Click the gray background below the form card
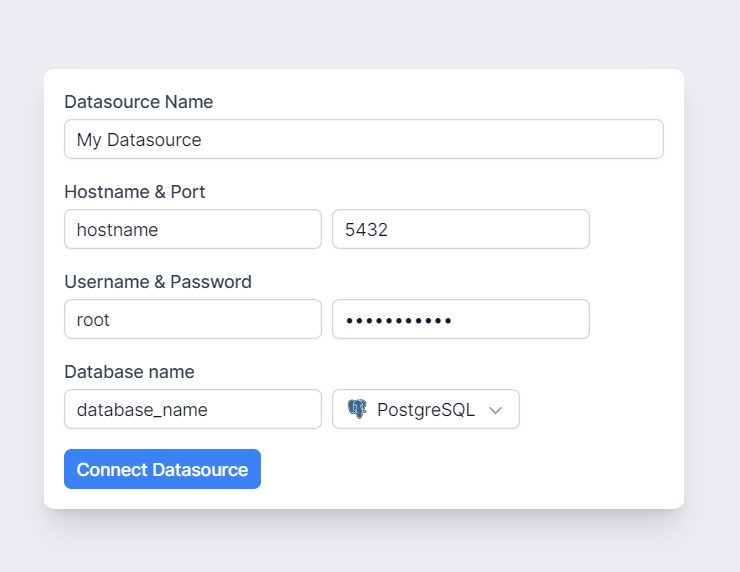 pyautogui.click(x=370, y=545)
